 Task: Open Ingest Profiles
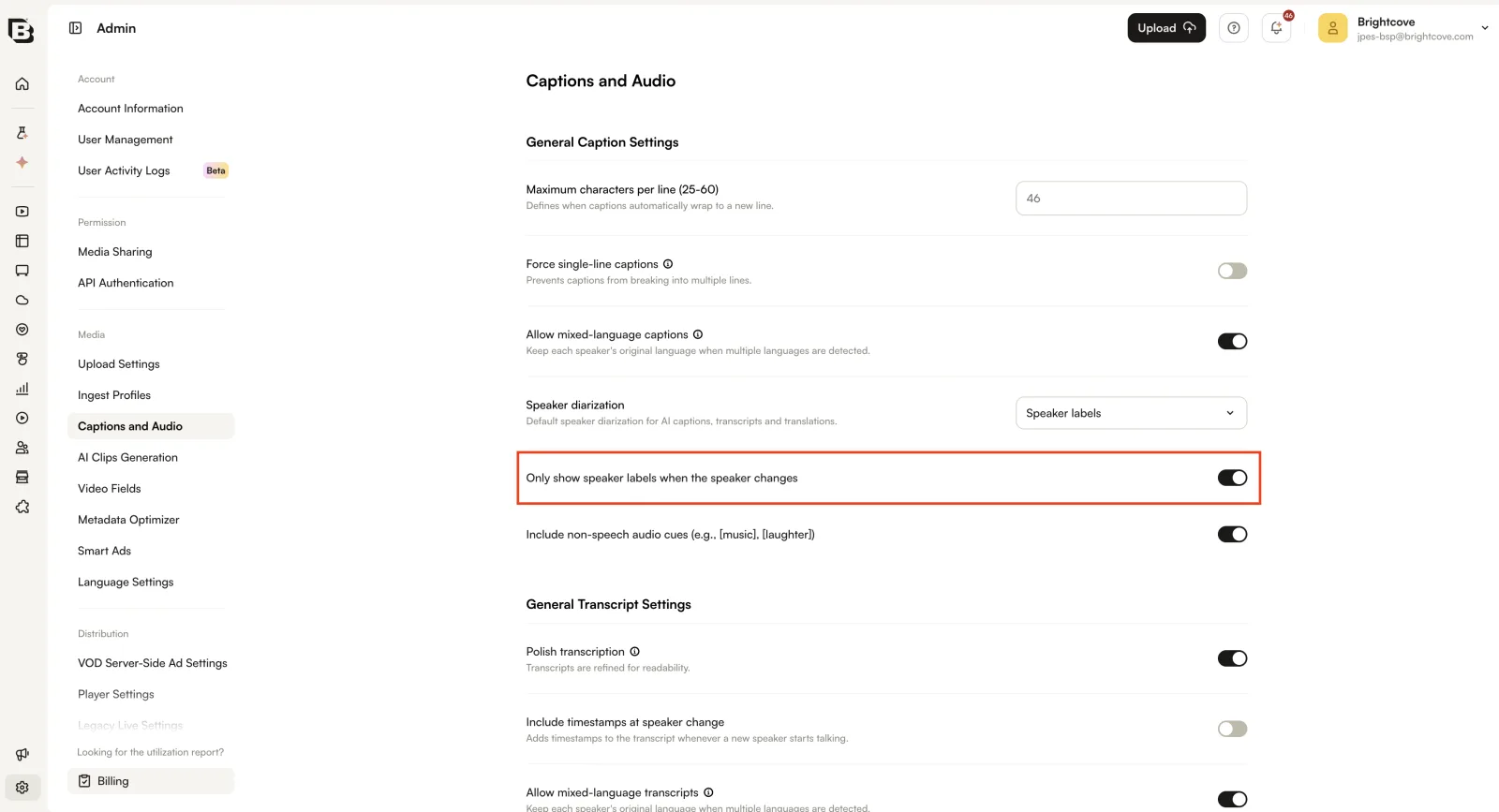114,395
